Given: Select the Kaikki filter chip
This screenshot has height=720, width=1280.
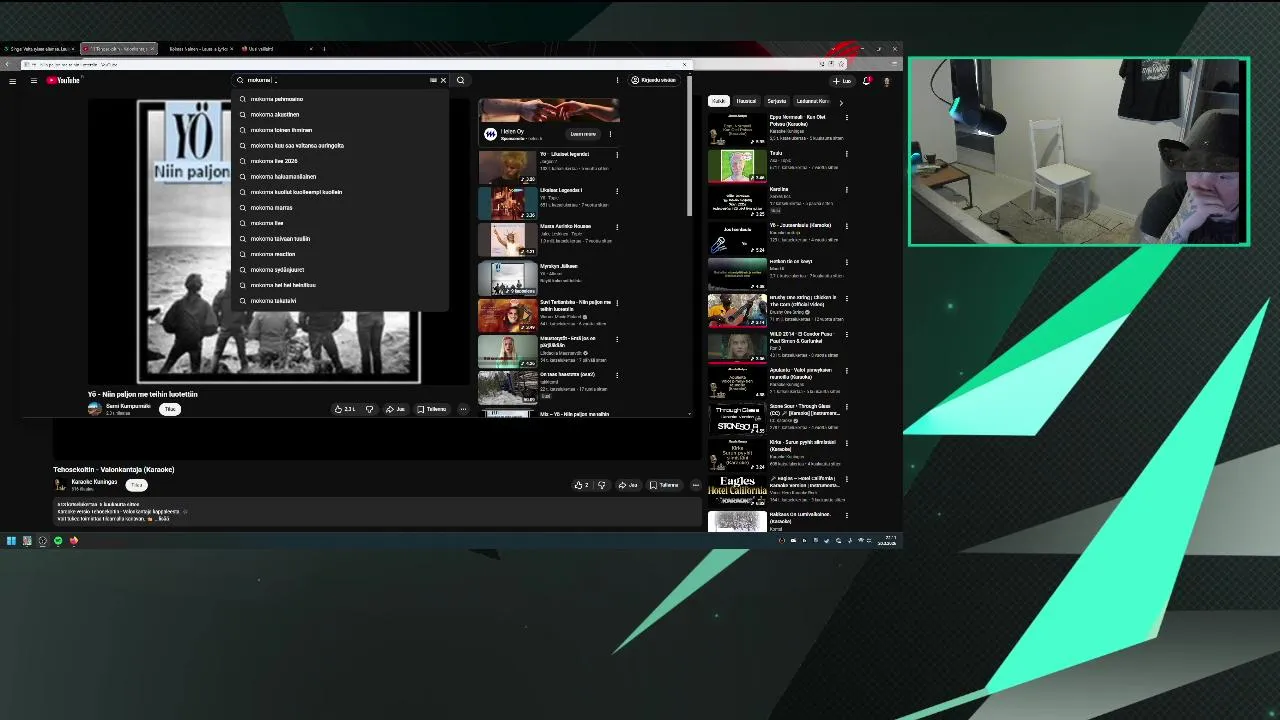Looking at the screenshot, I should [718, 101].
